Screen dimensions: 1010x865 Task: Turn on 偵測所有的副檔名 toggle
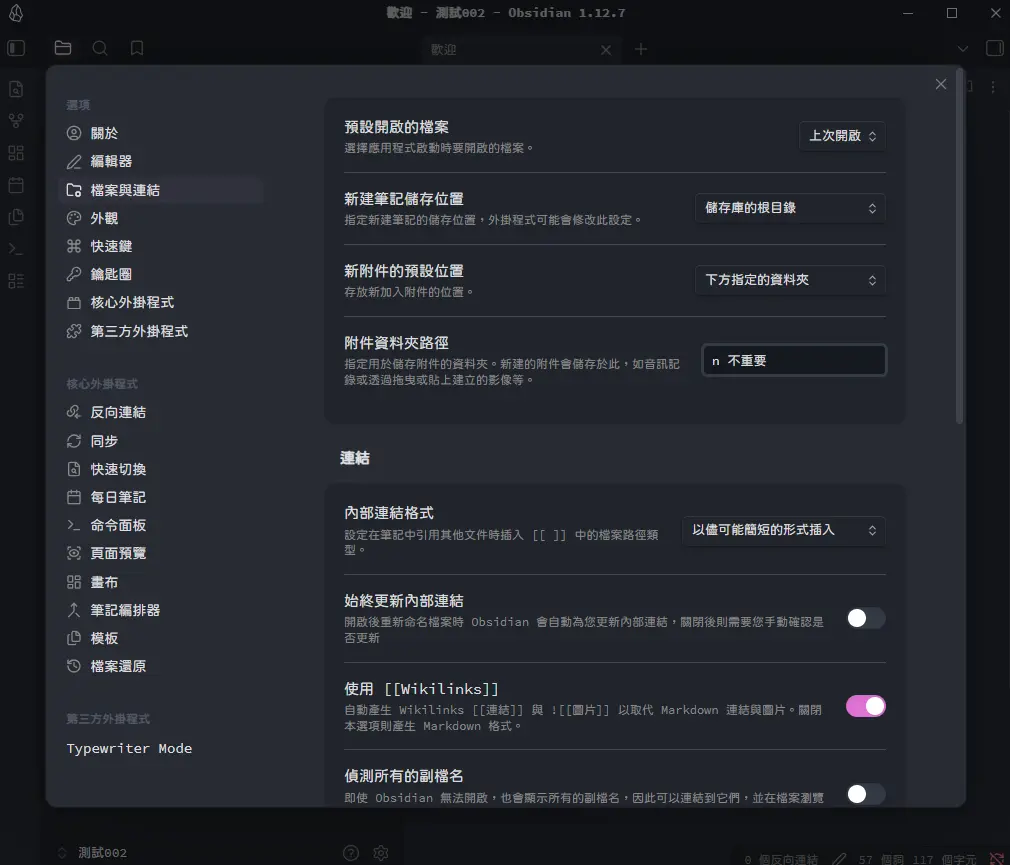[865, 794]
